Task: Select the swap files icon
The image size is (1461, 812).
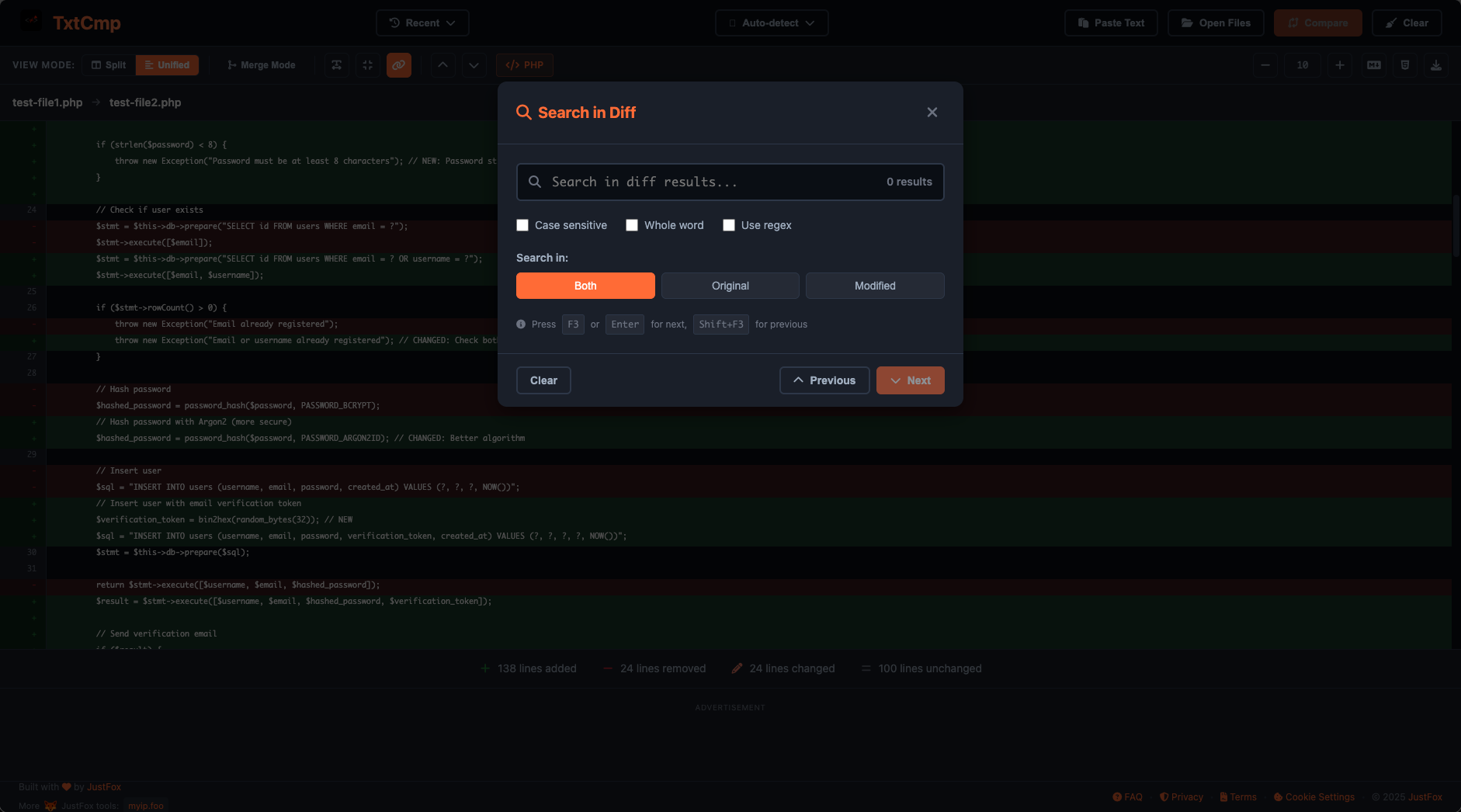Action: [x=336, y=65]
